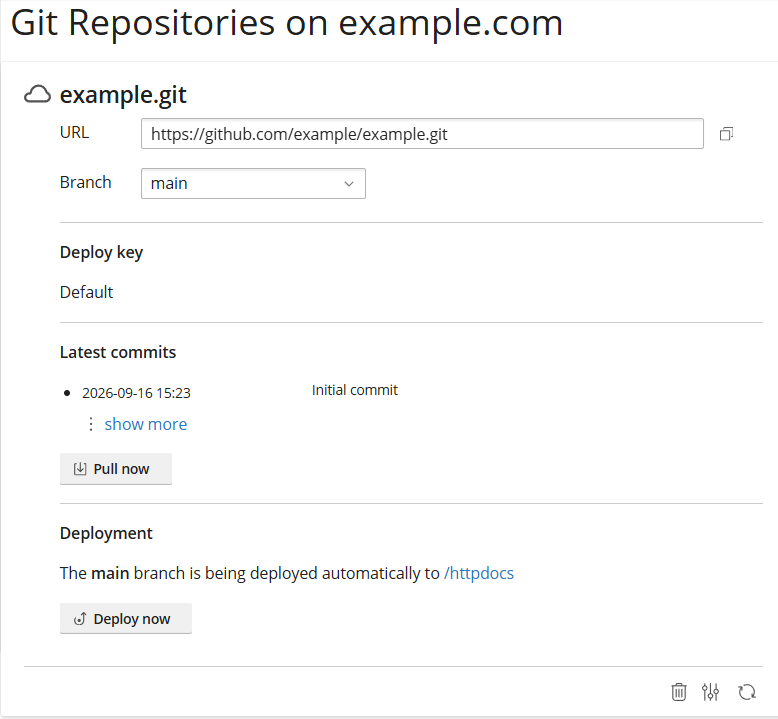The height and width of the screenshot is (719, 778).
Task: Click the cloud icon beside example.git
Action: click(x=37, y=94)
